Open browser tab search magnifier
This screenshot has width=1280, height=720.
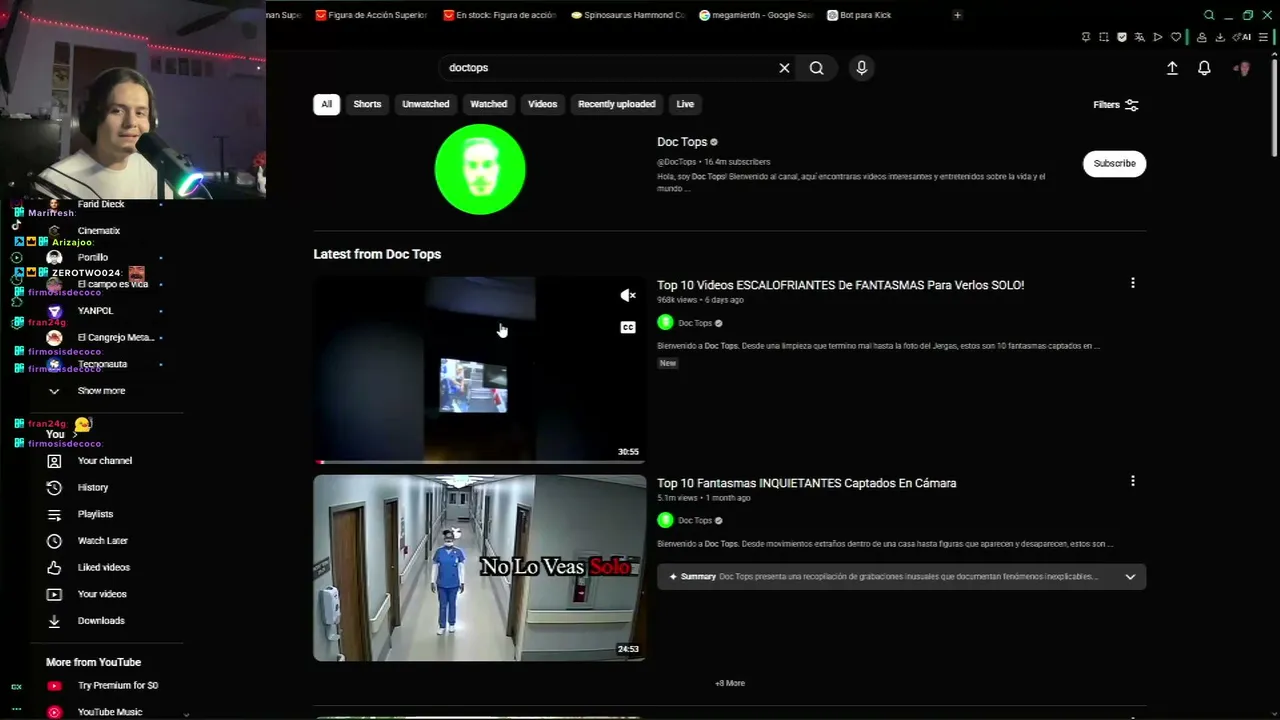tap(1209, 15)
